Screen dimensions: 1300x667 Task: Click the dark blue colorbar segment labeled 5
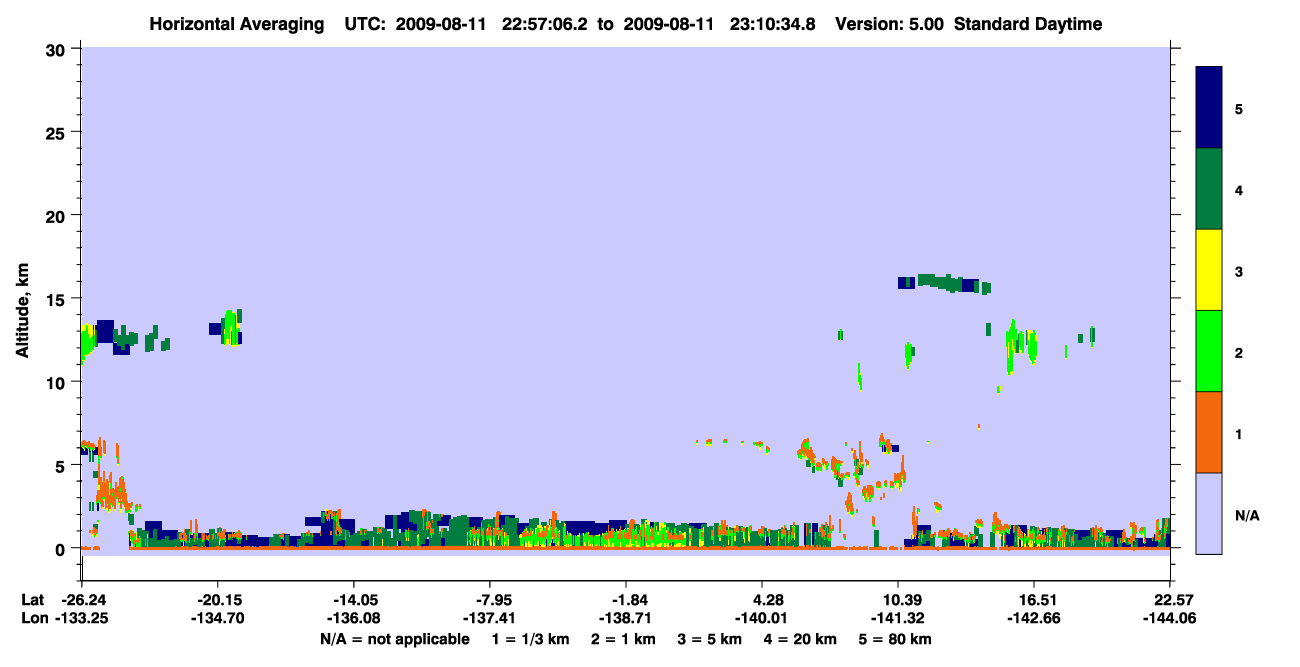coord(1209,108)
